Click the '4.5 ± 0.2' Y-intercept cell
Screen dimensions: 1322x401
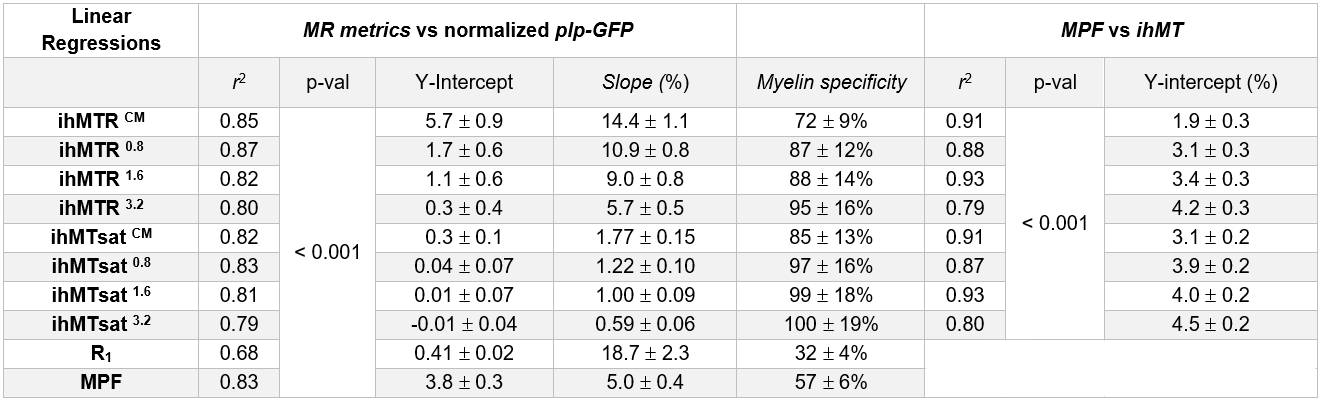(1210, 324)
